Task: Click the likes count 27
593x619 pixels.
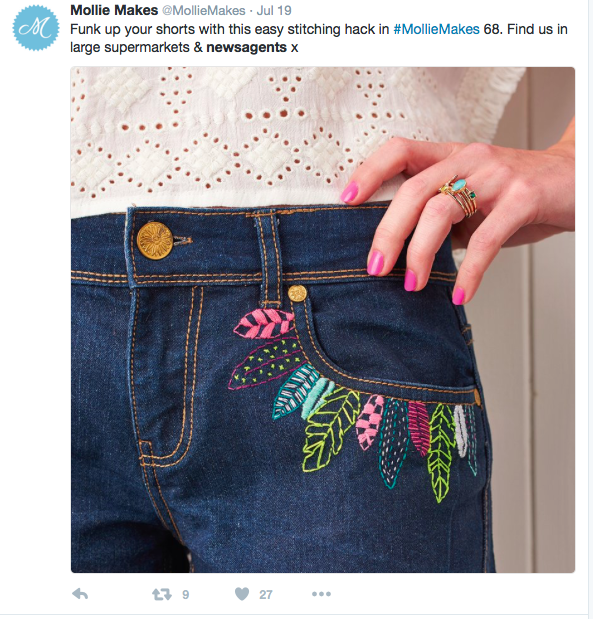Action: pyautogui.click(x=266, y=595)
